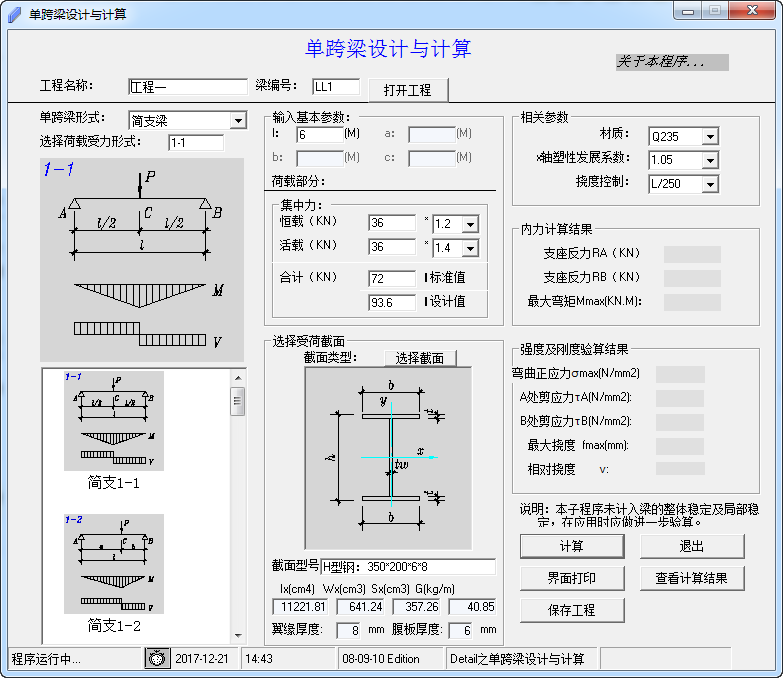Click the large 1-1 load diagram preview
This screenshot has width=783, height=678.
(x=134, y=259)
